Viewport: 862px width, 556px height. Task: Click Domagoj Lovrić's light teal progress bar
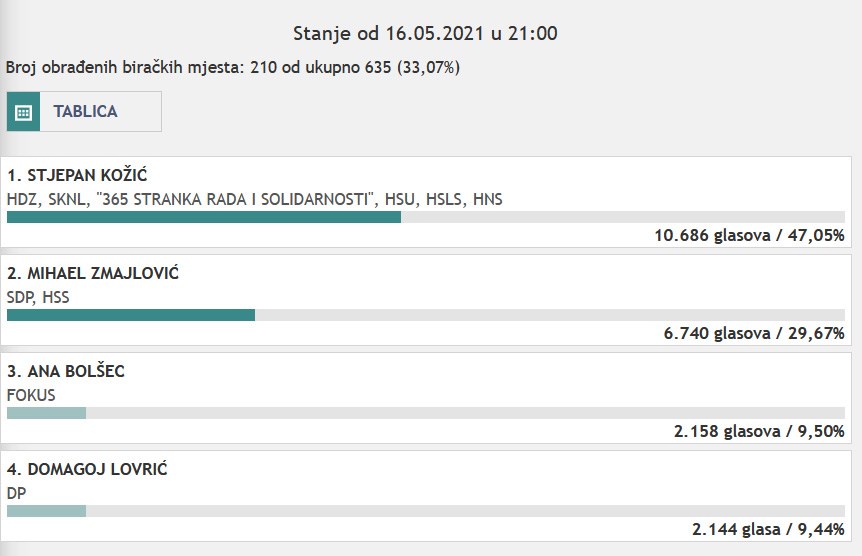click(47, 511)
